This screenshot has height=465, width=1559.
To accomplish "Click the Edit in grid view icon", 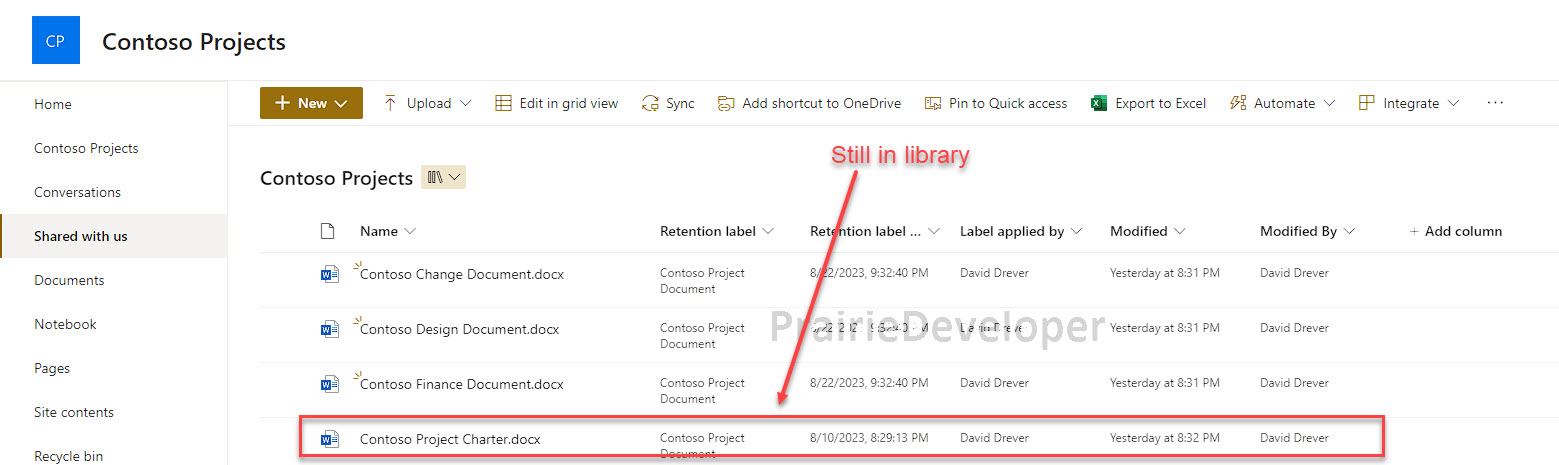I will tap(504, 103).
